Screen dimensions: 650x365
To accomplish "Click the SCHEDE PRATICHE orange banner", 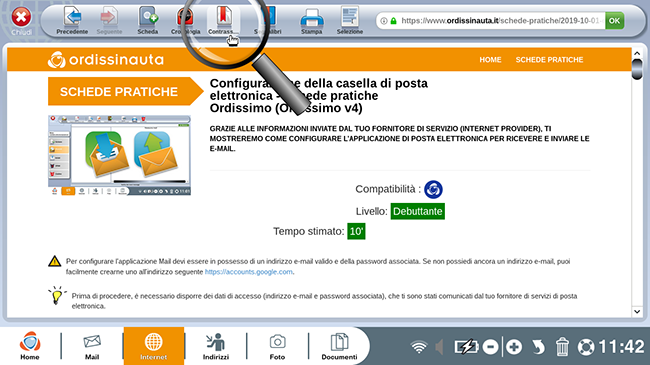I will coord(125,91).
